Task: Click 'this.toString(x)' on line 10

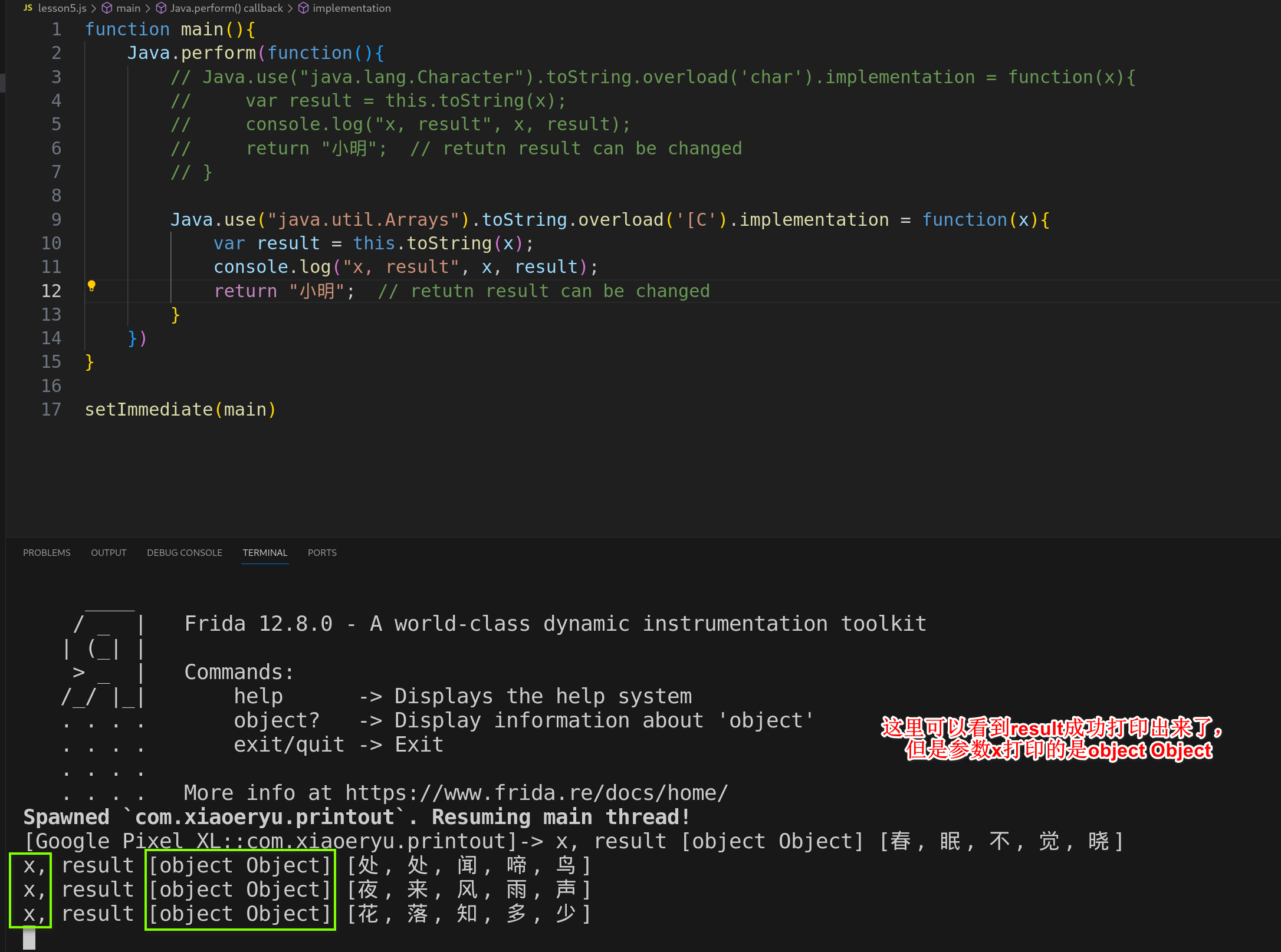Action: point(438,243)
